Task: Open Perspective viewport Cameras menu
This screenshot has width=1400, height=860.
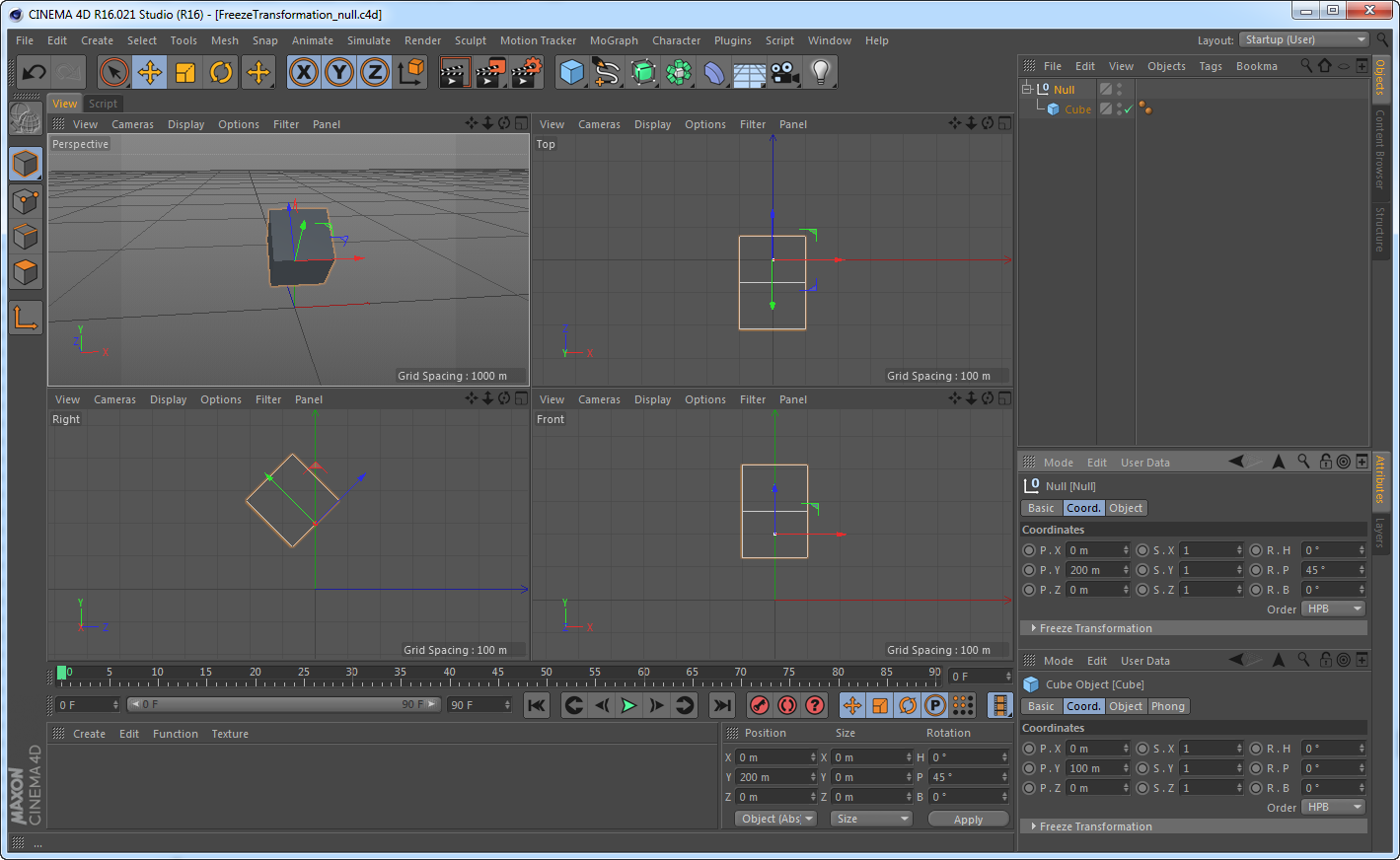Action: click(132, 124)
